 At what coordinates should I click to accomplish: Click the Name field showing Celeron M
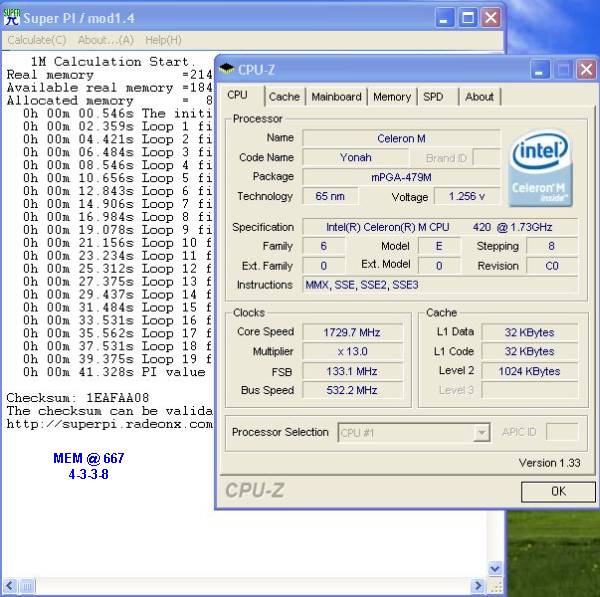401,138
